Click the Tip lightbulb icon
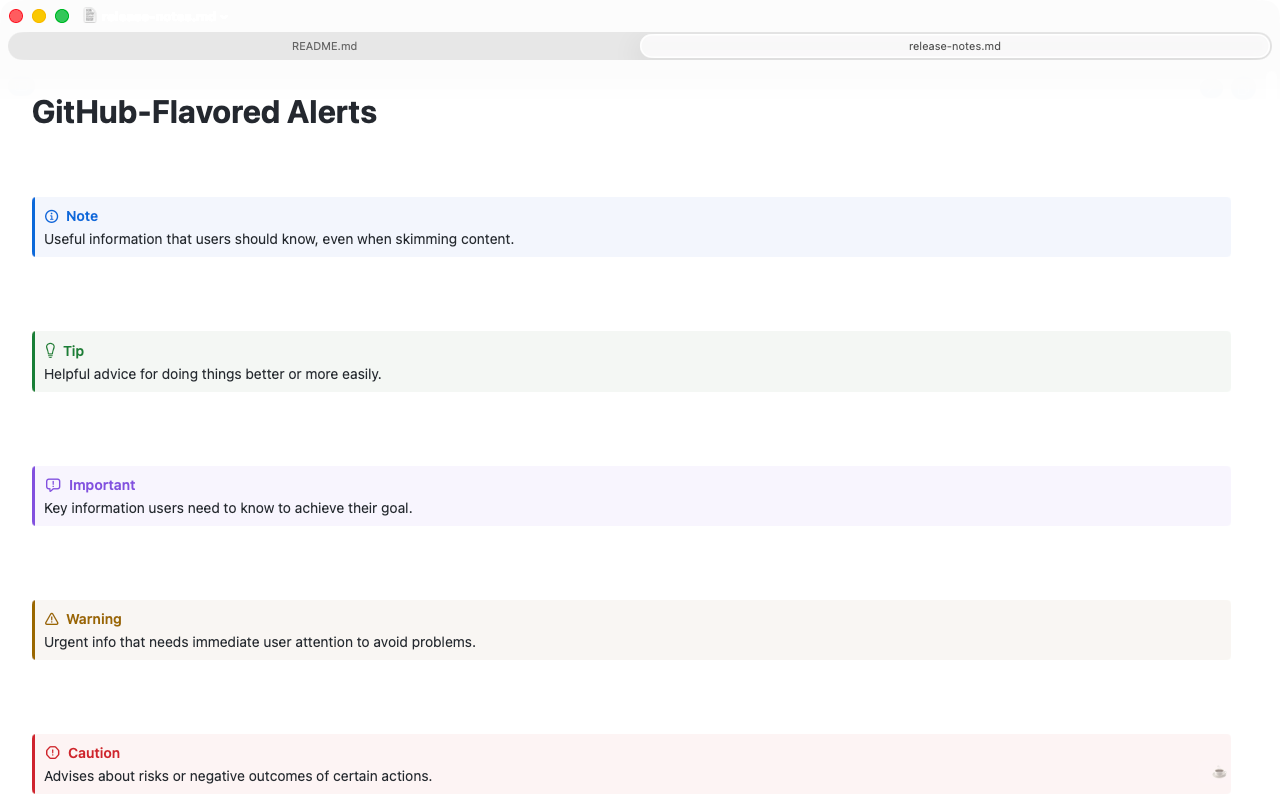 51,350
